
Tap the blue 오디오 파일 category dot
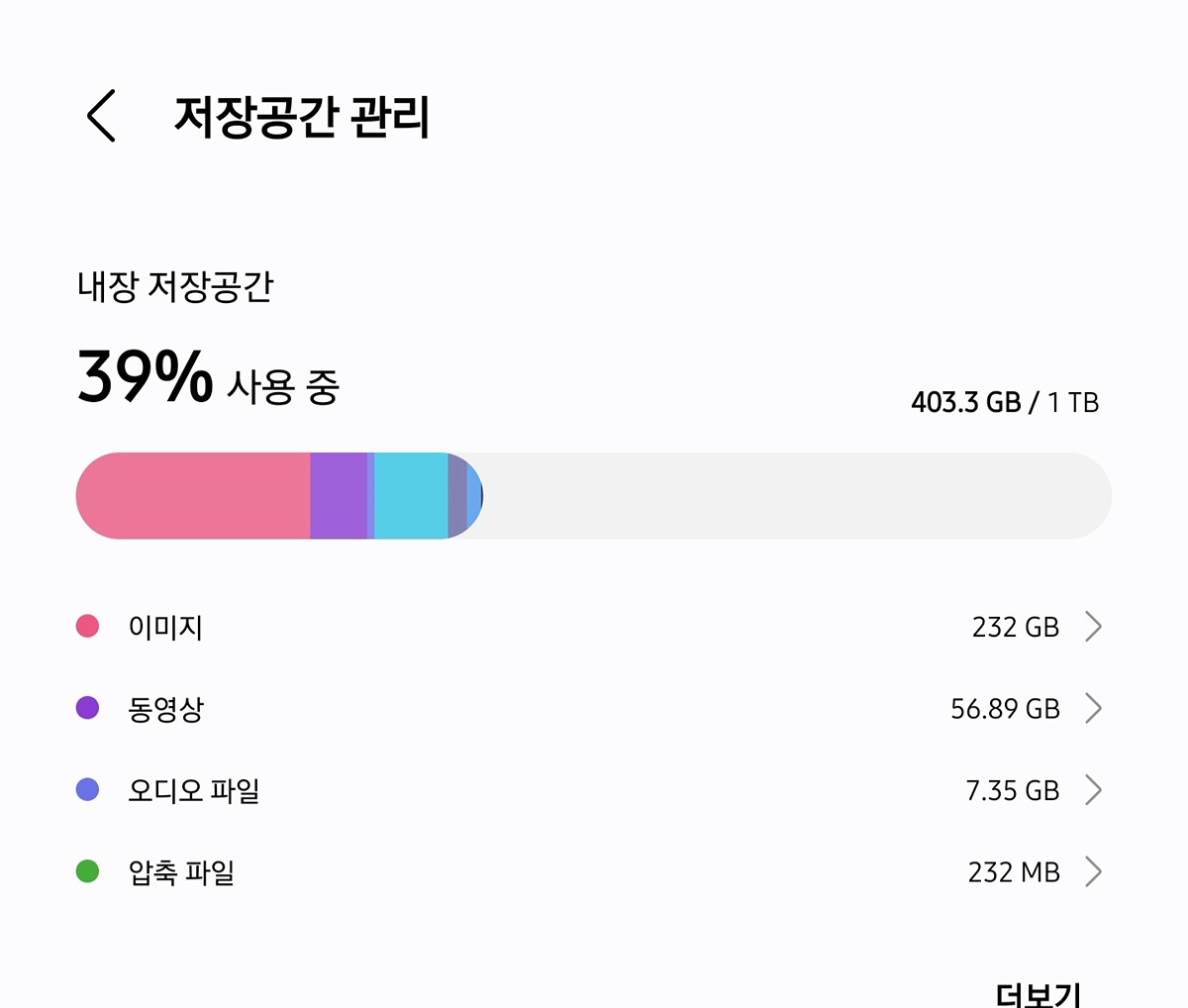(87, 790)
